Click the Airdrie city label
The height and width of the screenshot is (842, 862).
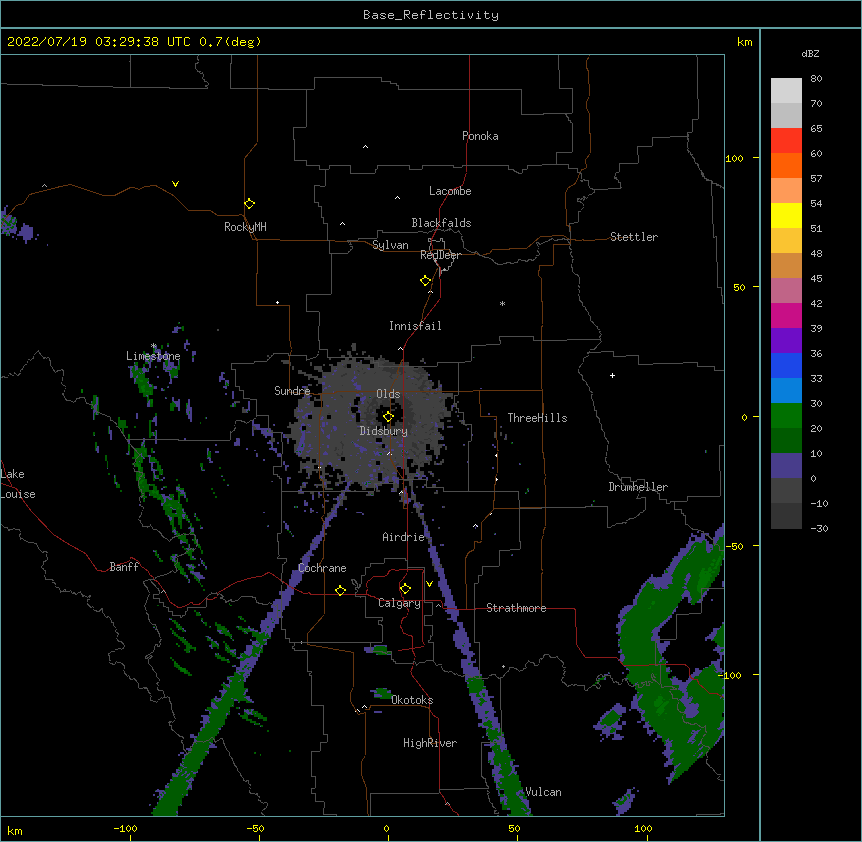pos(404,537)
